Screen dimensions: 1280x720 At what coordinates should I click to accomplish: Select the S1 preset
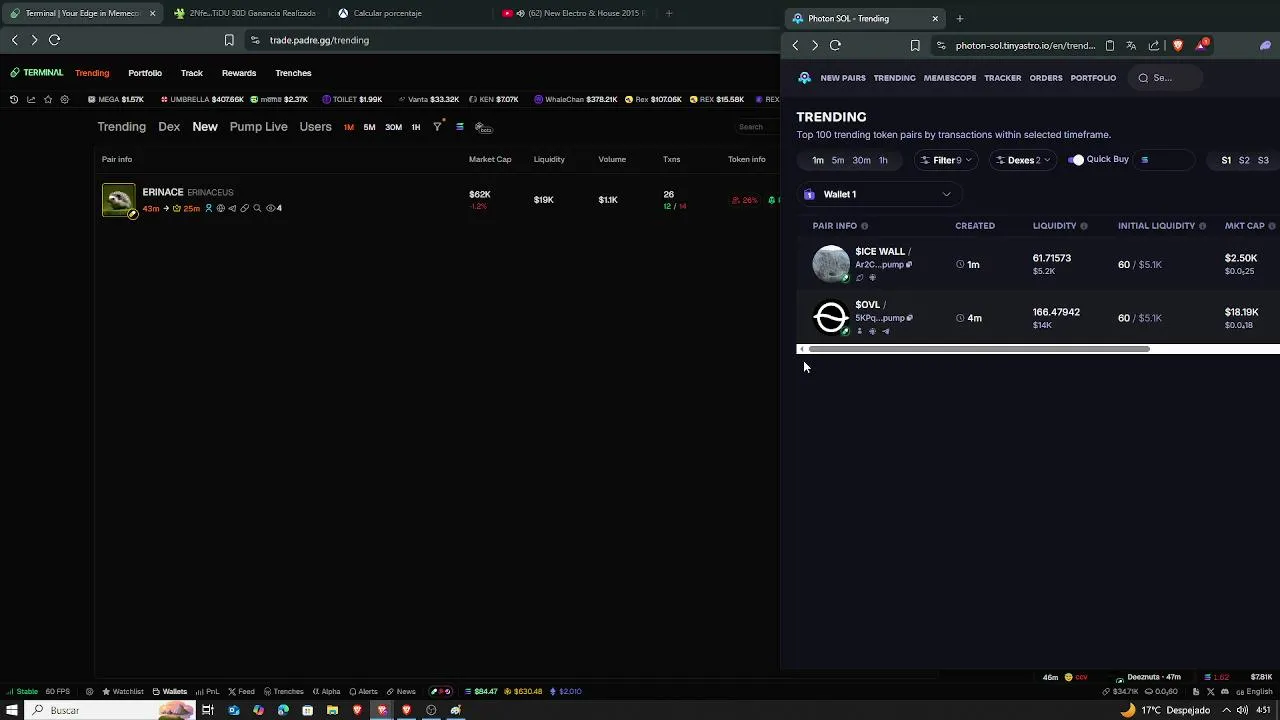pos(1226,160)
